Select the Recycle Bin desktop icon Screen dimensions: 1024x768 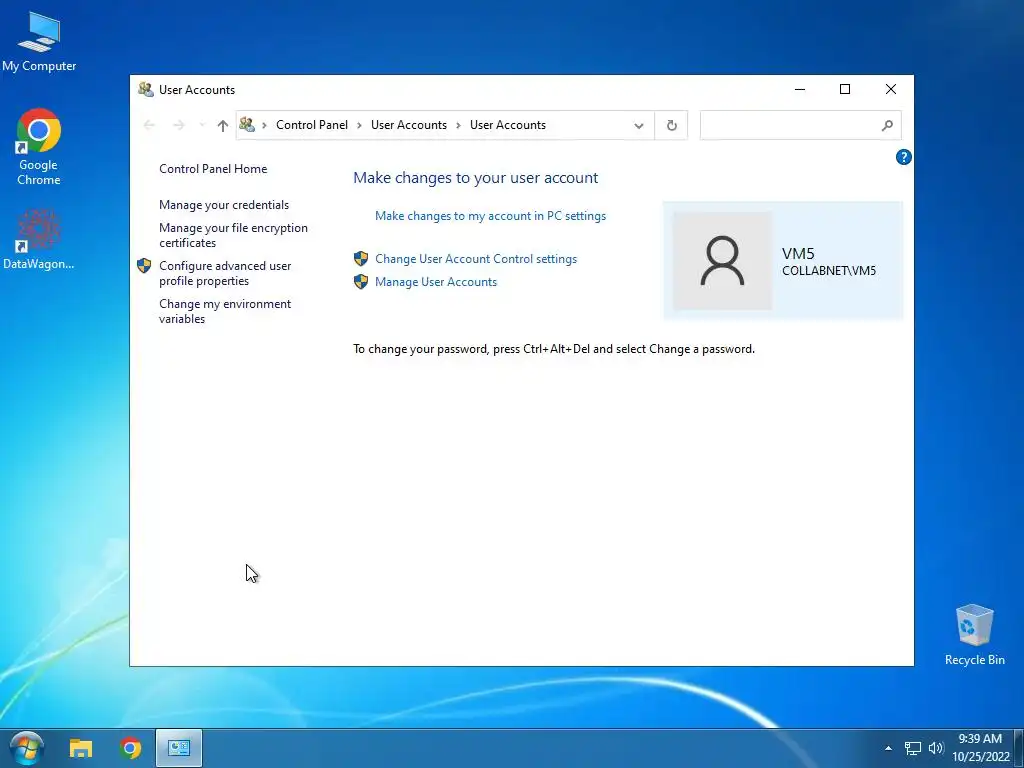(x=974, y=634)
